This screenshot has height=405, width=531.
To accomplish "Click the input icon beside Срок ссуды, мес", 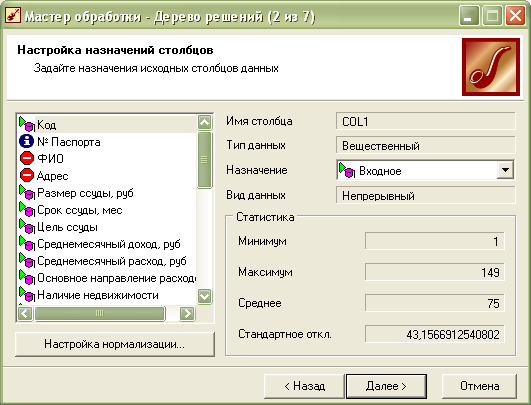I will point(27,209).
